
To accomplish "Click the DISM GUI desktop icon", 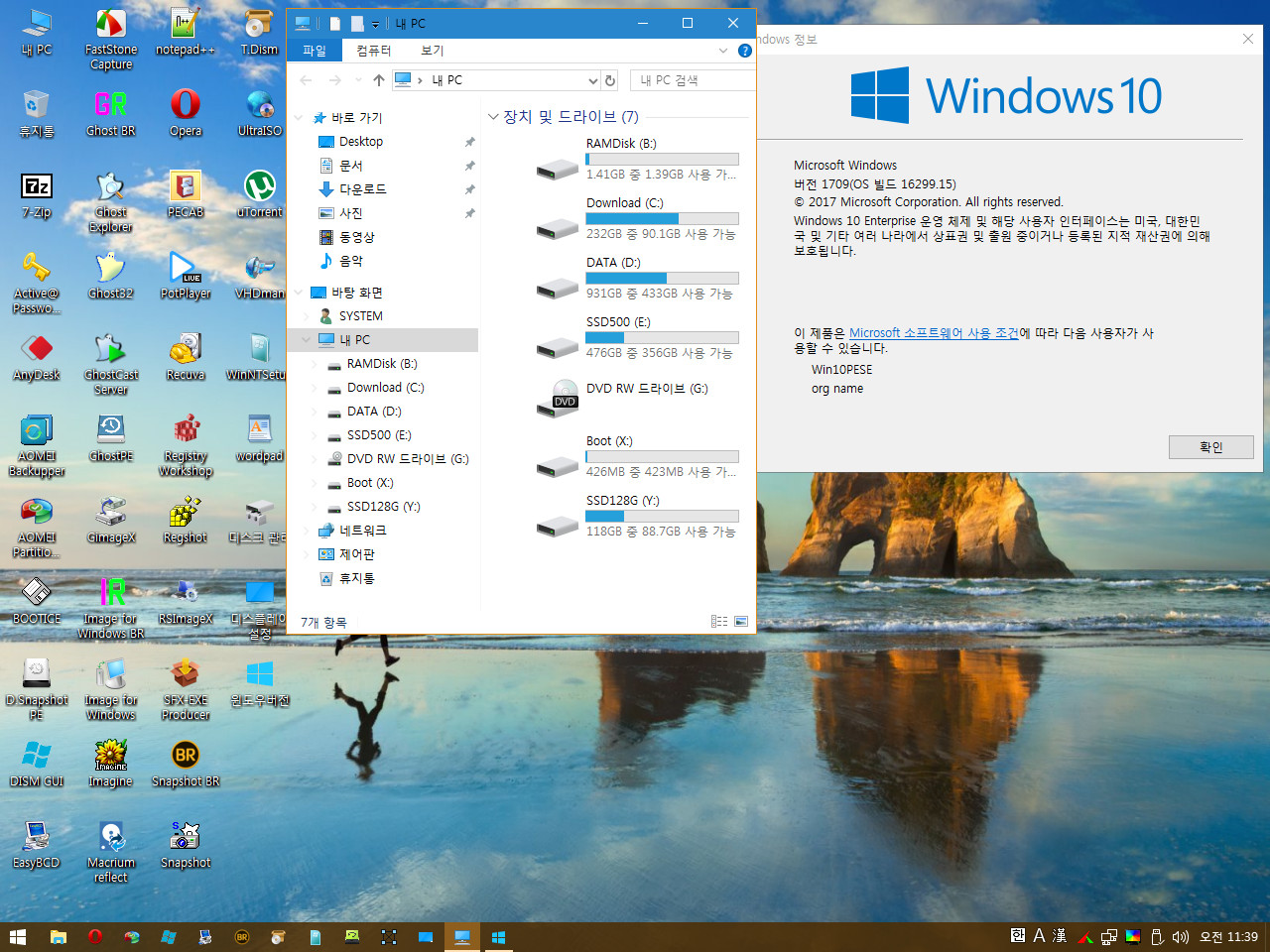I will point(37,763).
